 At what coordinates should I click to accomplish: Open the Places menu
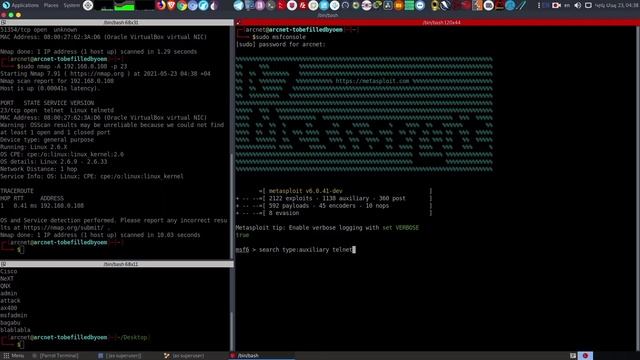(x=51, y=5)
